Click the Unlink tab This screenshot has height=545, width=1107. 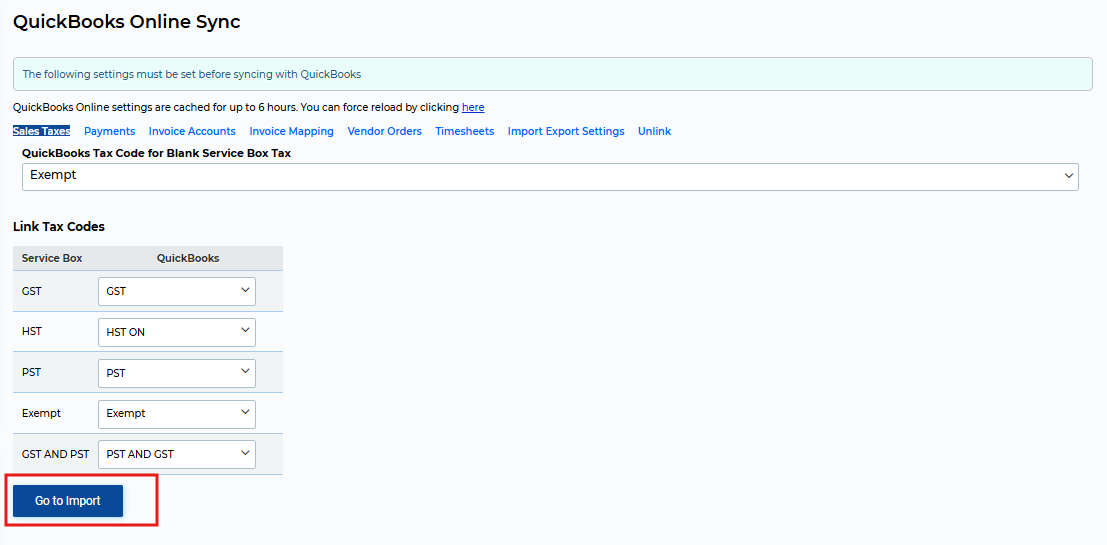(x=654, y=131)
